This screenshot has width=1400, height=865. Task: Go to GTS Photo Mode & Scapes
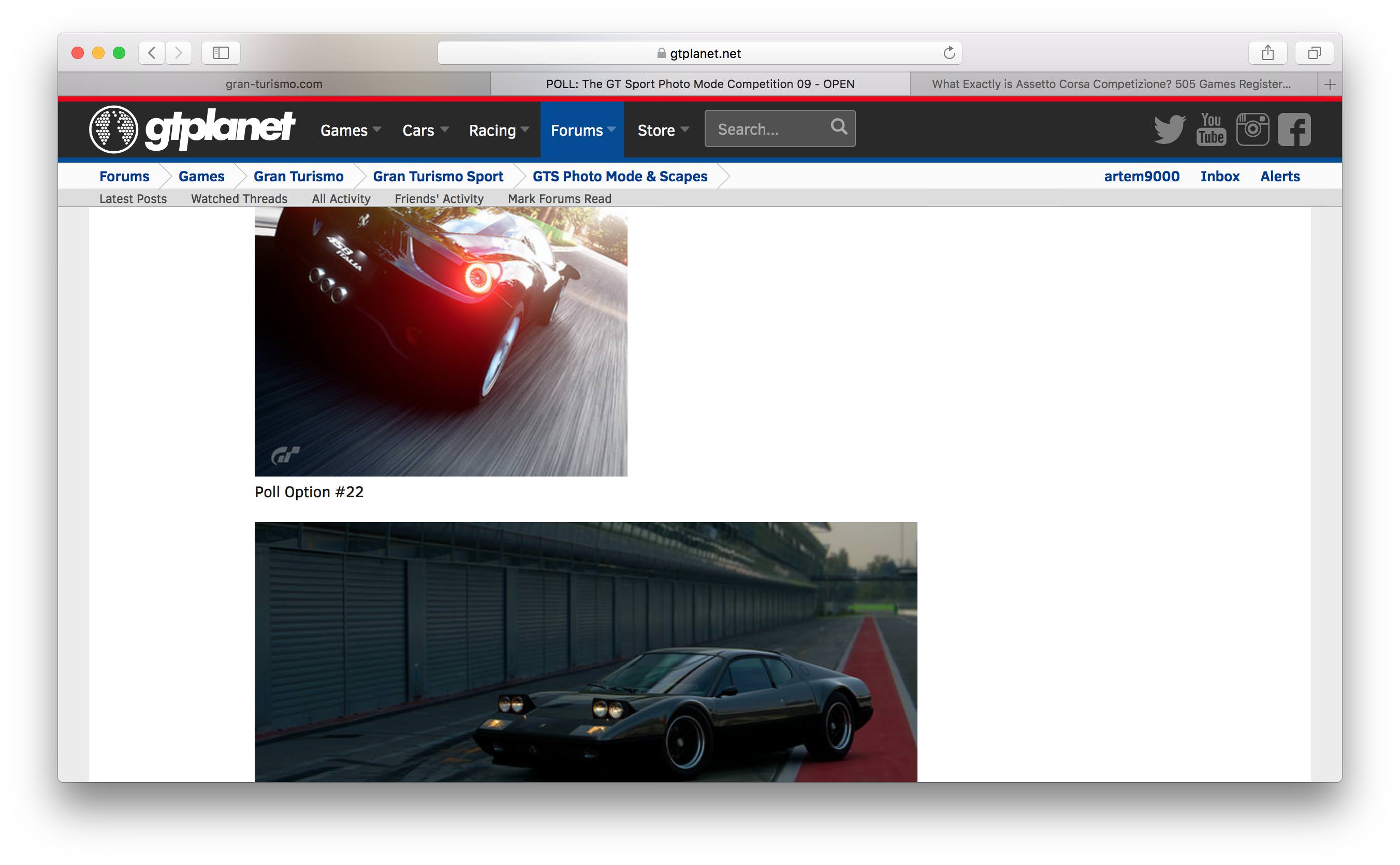[620, 176]
